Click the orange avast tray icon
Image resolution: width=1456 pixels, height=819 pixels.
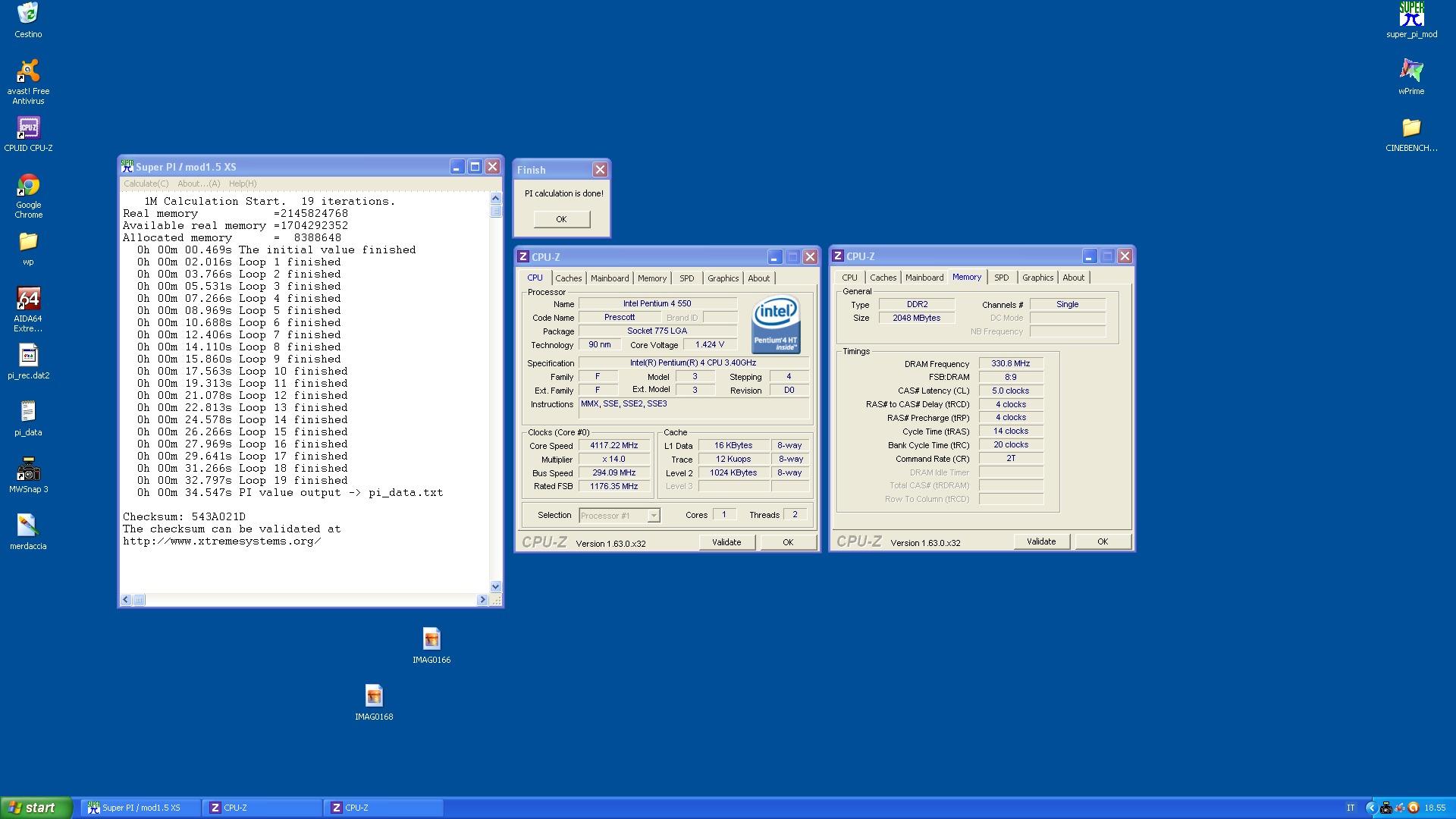click(1414, 808)
